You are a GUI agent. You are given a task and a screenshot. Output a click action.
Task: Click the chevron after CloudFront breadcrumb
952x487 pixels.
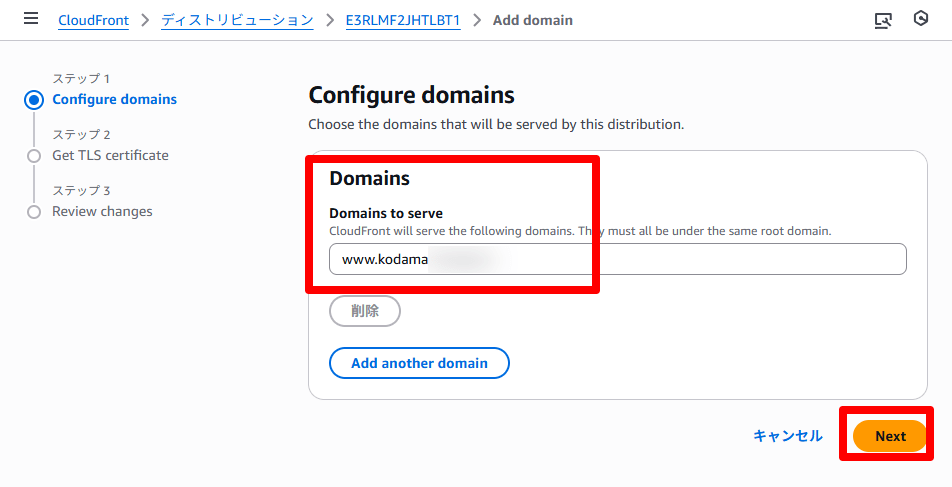[145, 20]
